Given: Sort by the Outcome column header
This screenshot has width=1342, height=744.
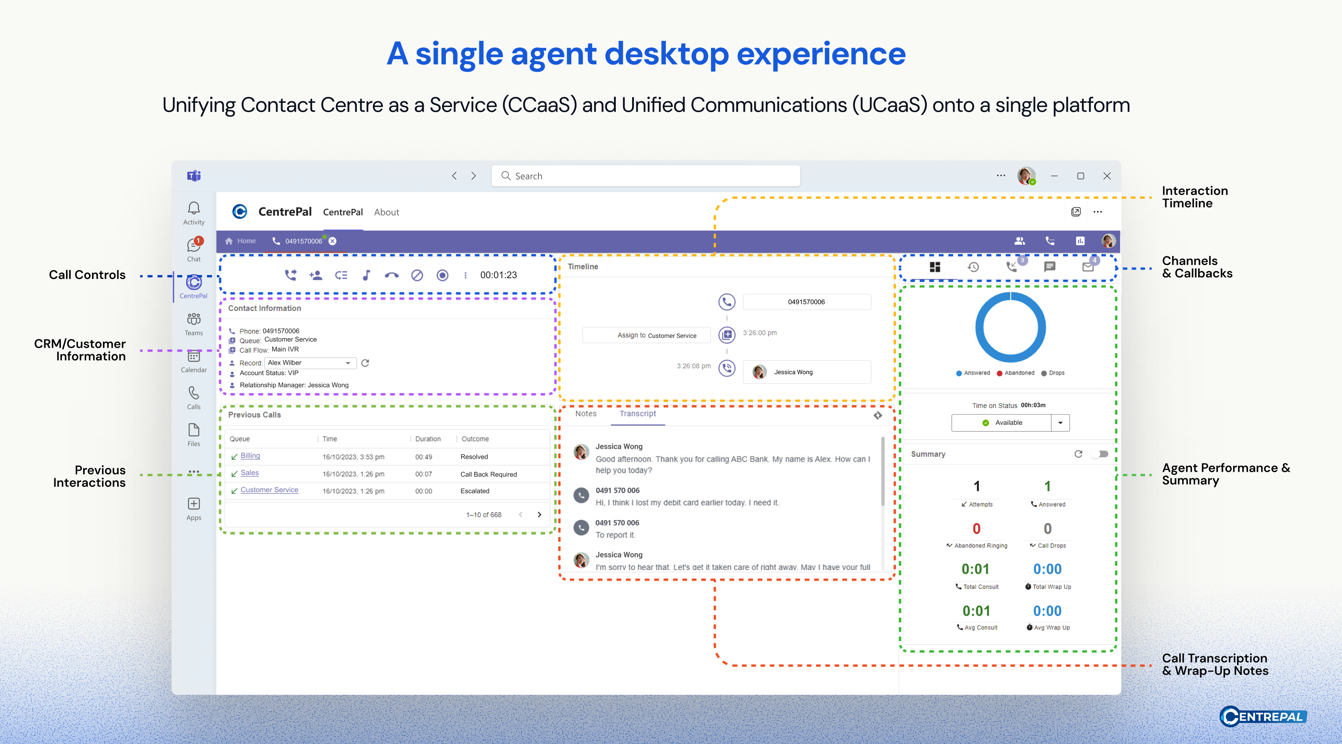Looking at the screenshot, I should tap(475, 439).
